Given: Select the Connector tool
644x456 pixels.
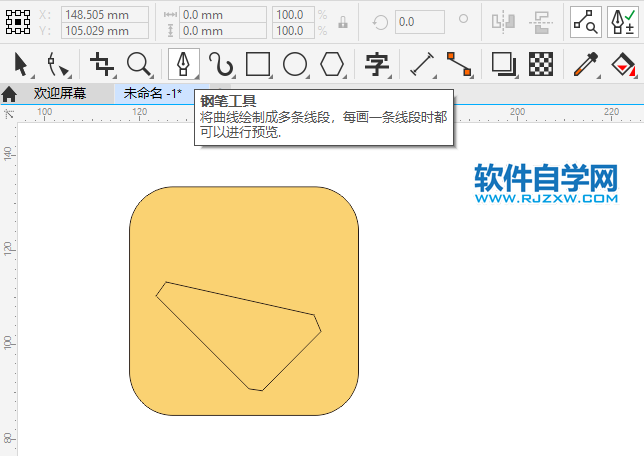Looking at the screenshot, I should click(x=459, y=65).
